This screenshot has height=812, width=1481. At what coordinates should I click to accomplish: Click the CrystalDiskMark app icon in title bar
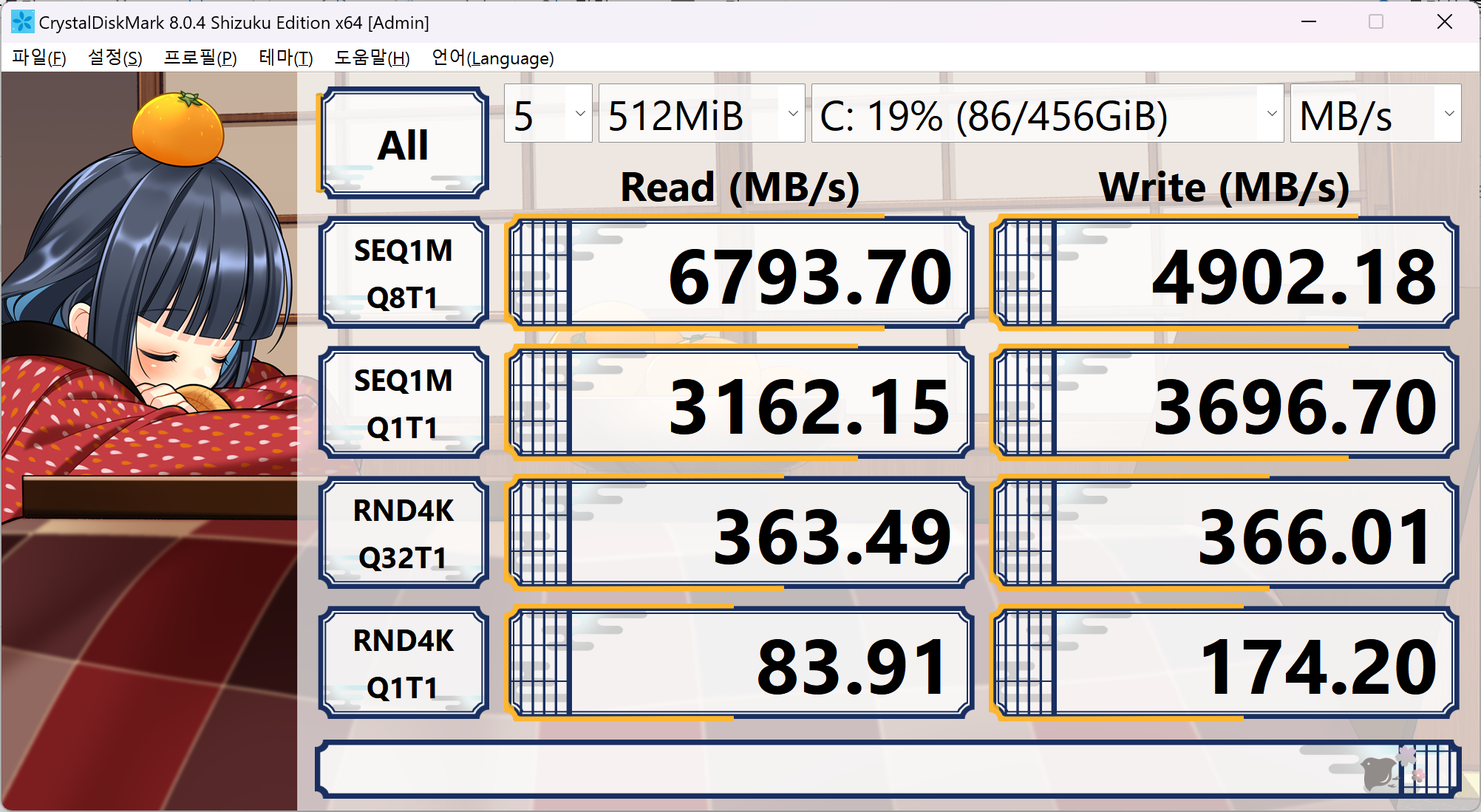pos(22,22)
